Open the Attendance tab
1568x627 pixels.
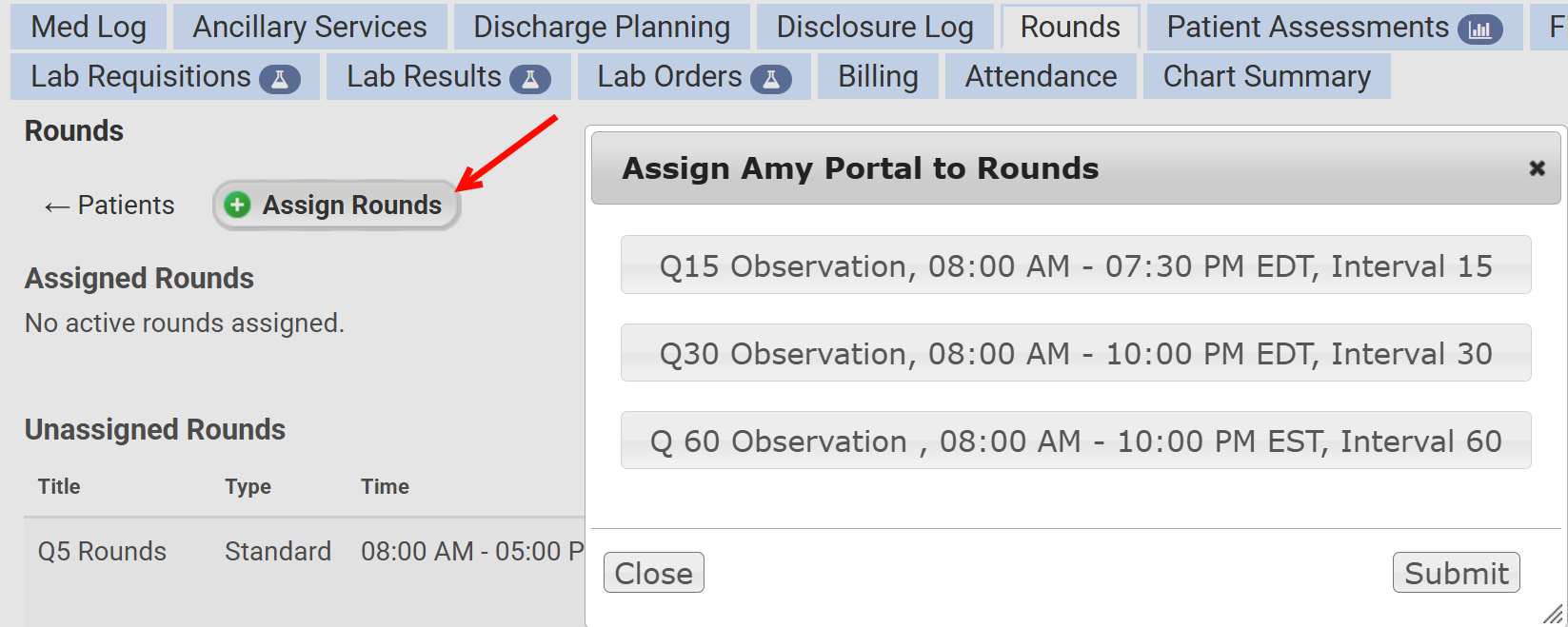click(1041, 76)
